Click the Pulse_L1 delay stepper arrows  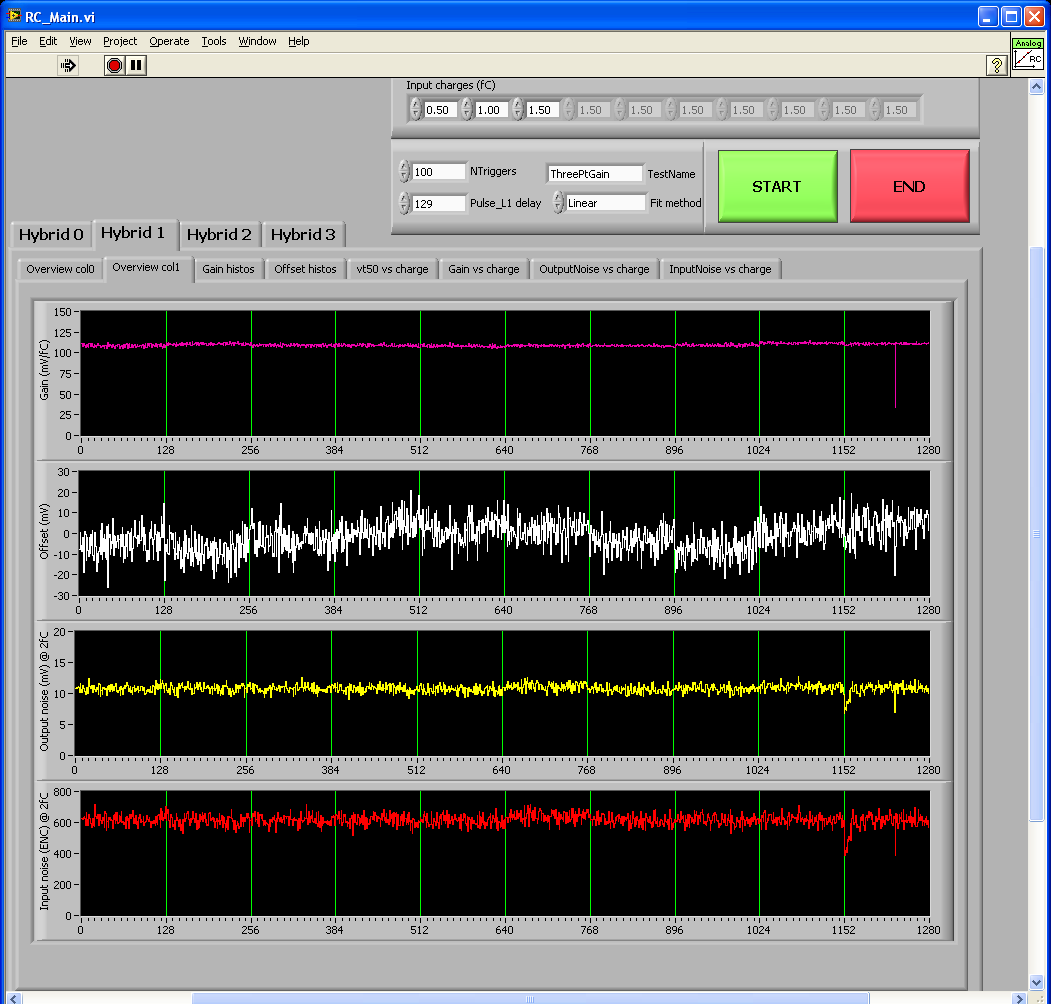[x=404, y=203]
